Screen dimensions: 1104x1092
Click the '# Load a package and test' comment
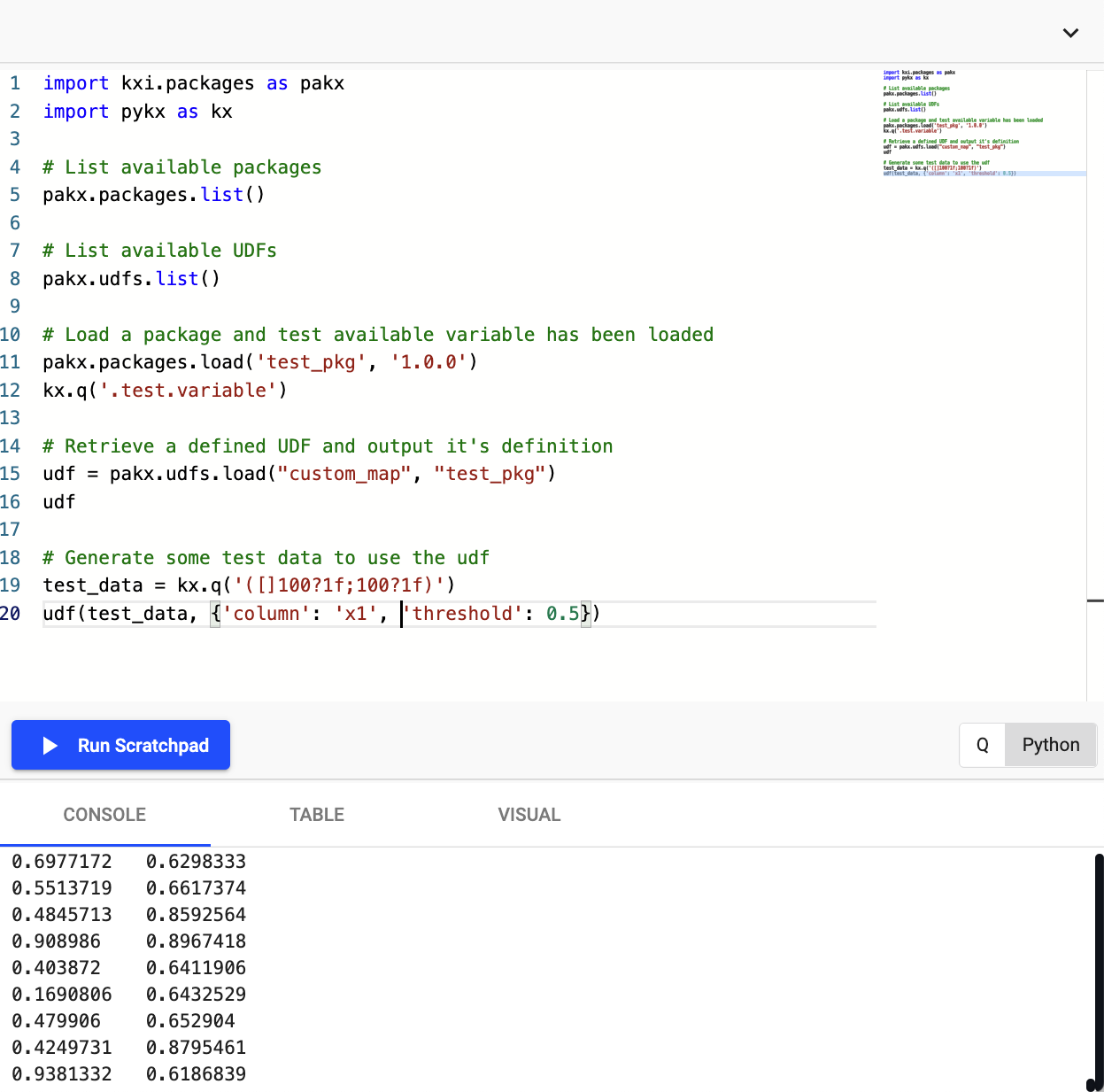pyautogui.click(x=378, y=335)
